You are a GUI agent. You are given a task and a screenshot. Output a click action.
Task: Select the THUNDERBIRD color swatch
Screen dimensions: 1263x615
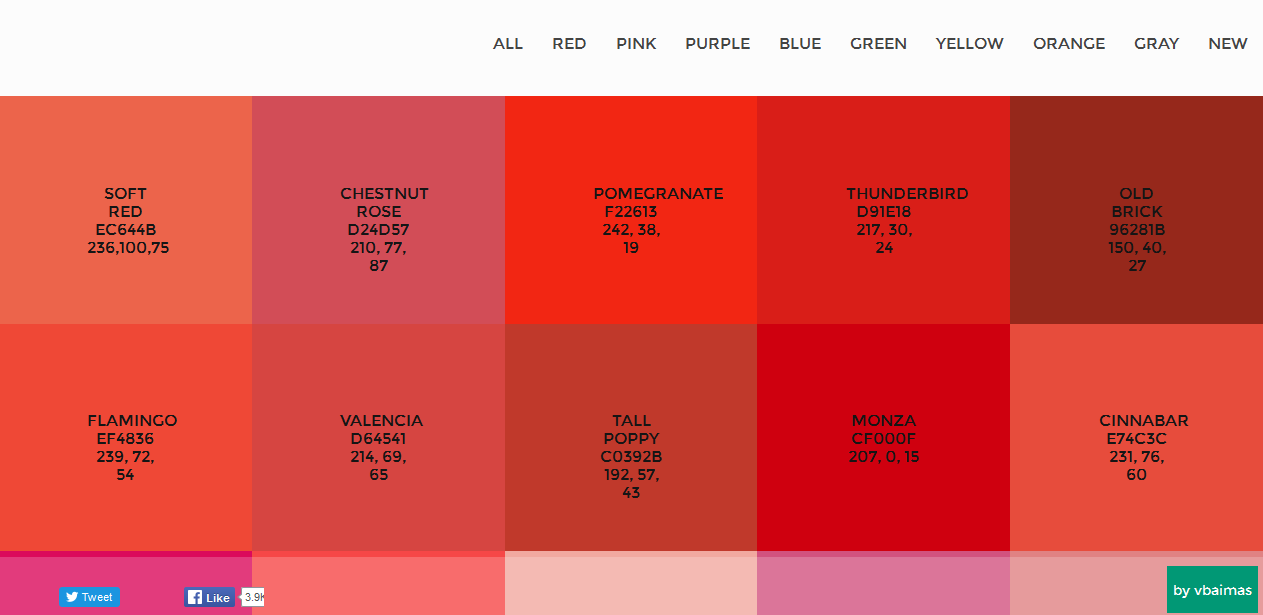(x=884, y=210)
